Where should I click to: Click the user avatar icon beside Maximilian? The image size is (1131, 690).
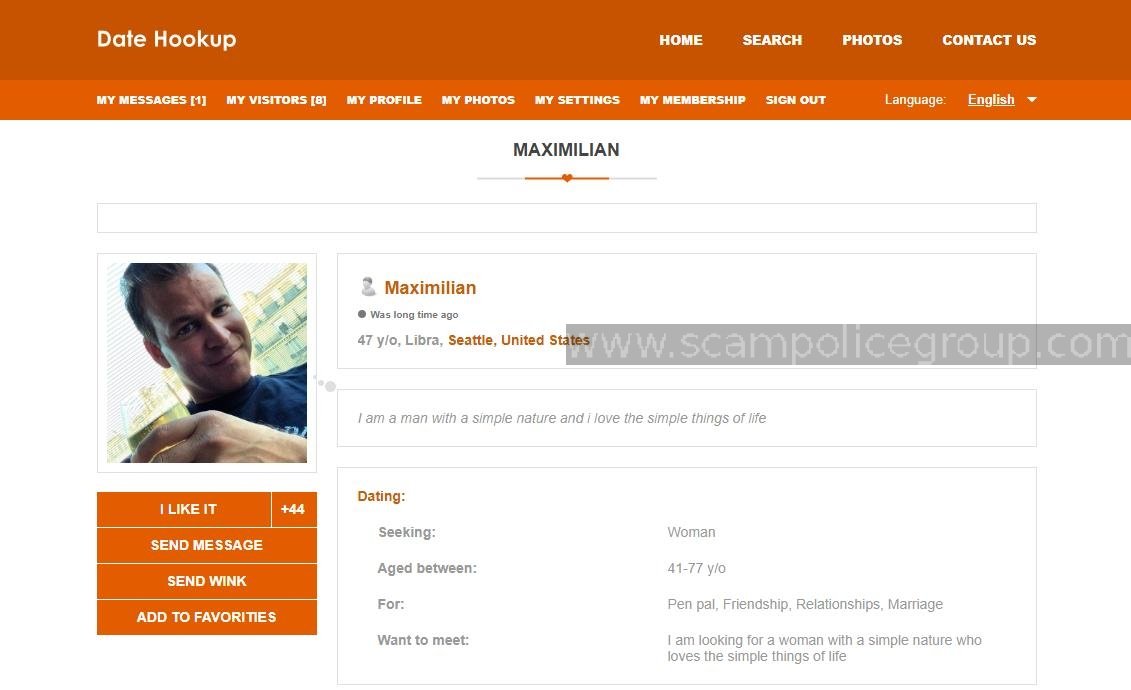pos(368,287)
